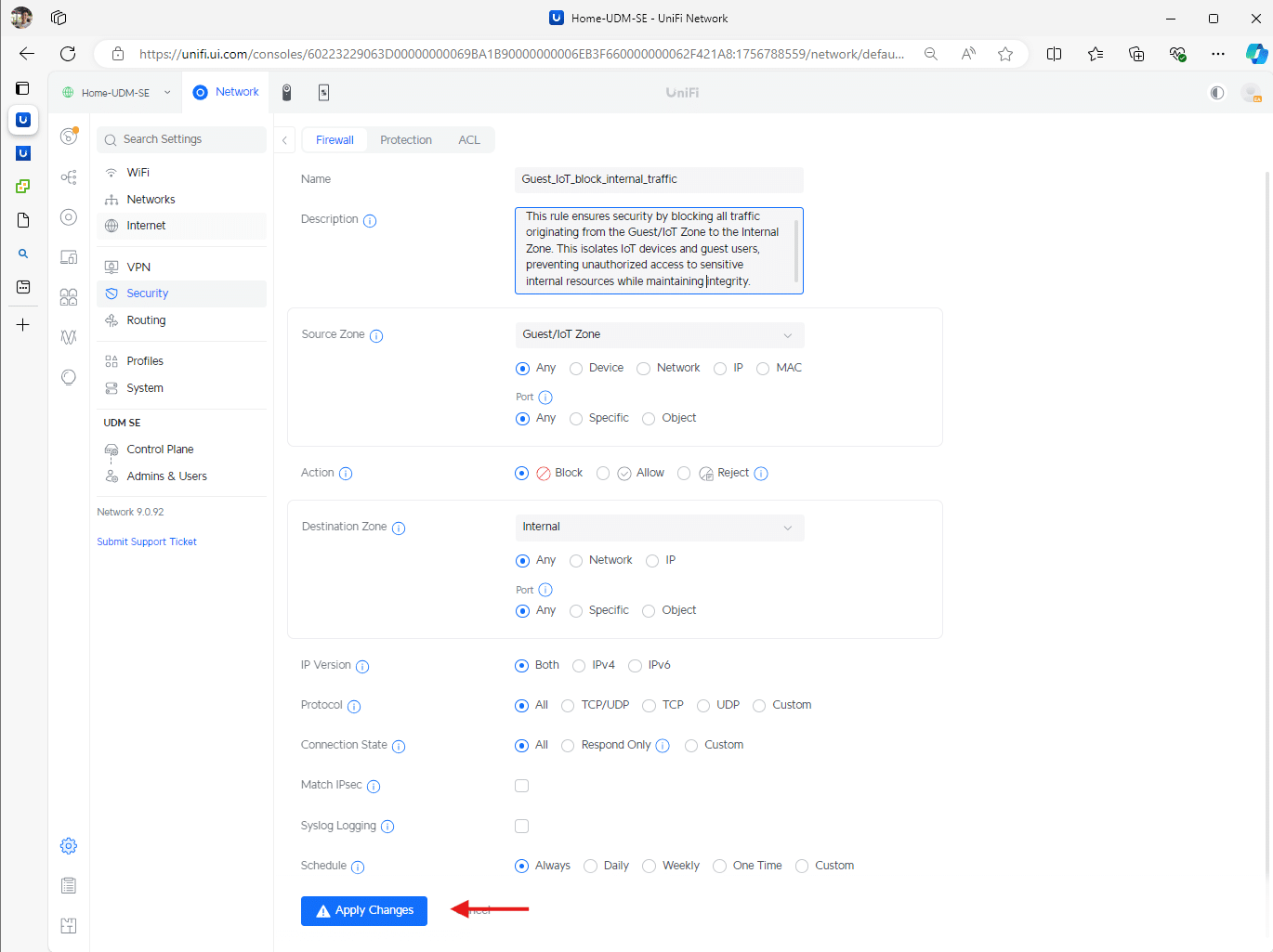
Task: Show info for the Action setting
Action: pos(346,474)
